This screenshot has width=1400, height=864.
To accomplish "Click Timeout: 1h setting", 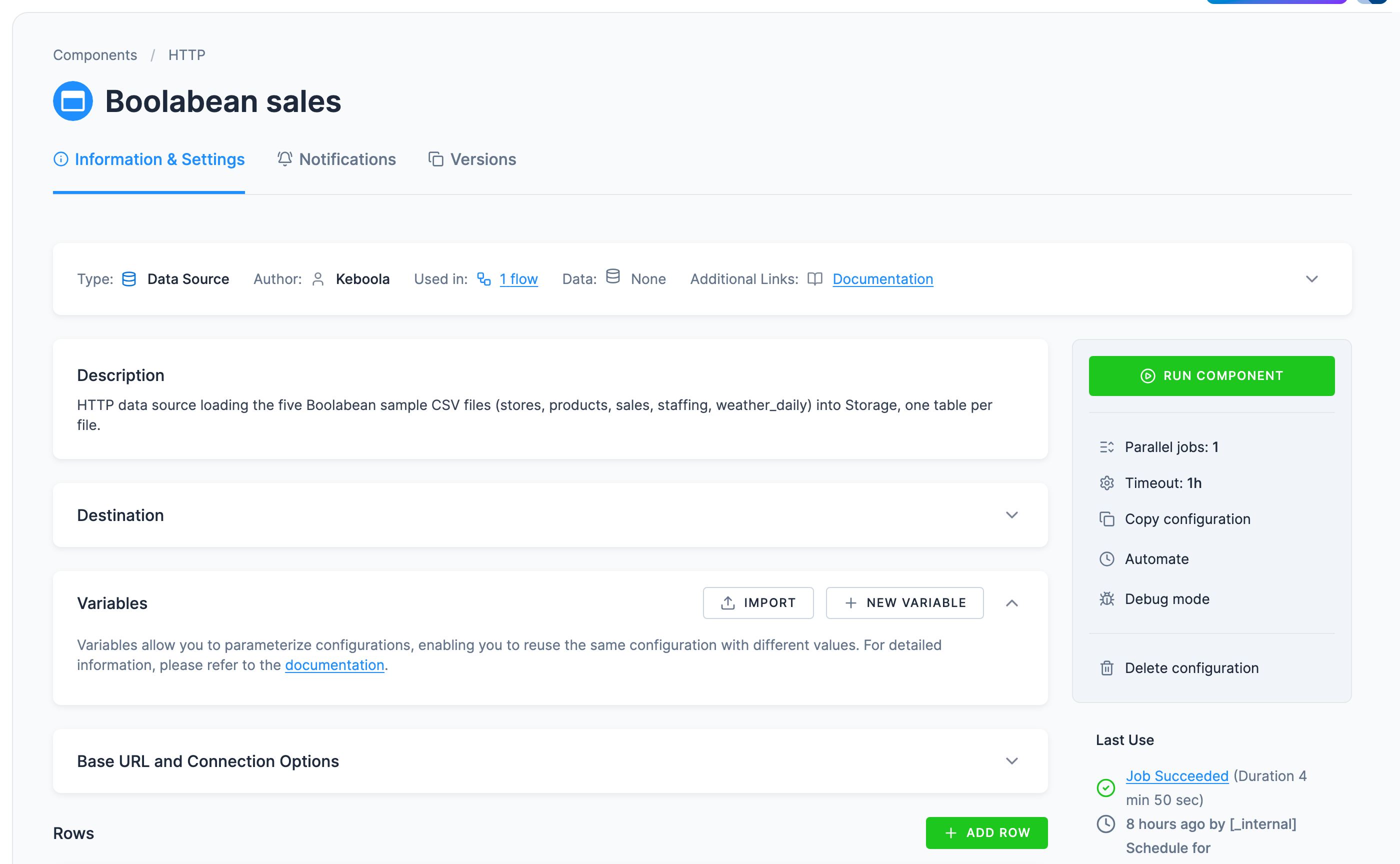I will (x=1163, y=483).
